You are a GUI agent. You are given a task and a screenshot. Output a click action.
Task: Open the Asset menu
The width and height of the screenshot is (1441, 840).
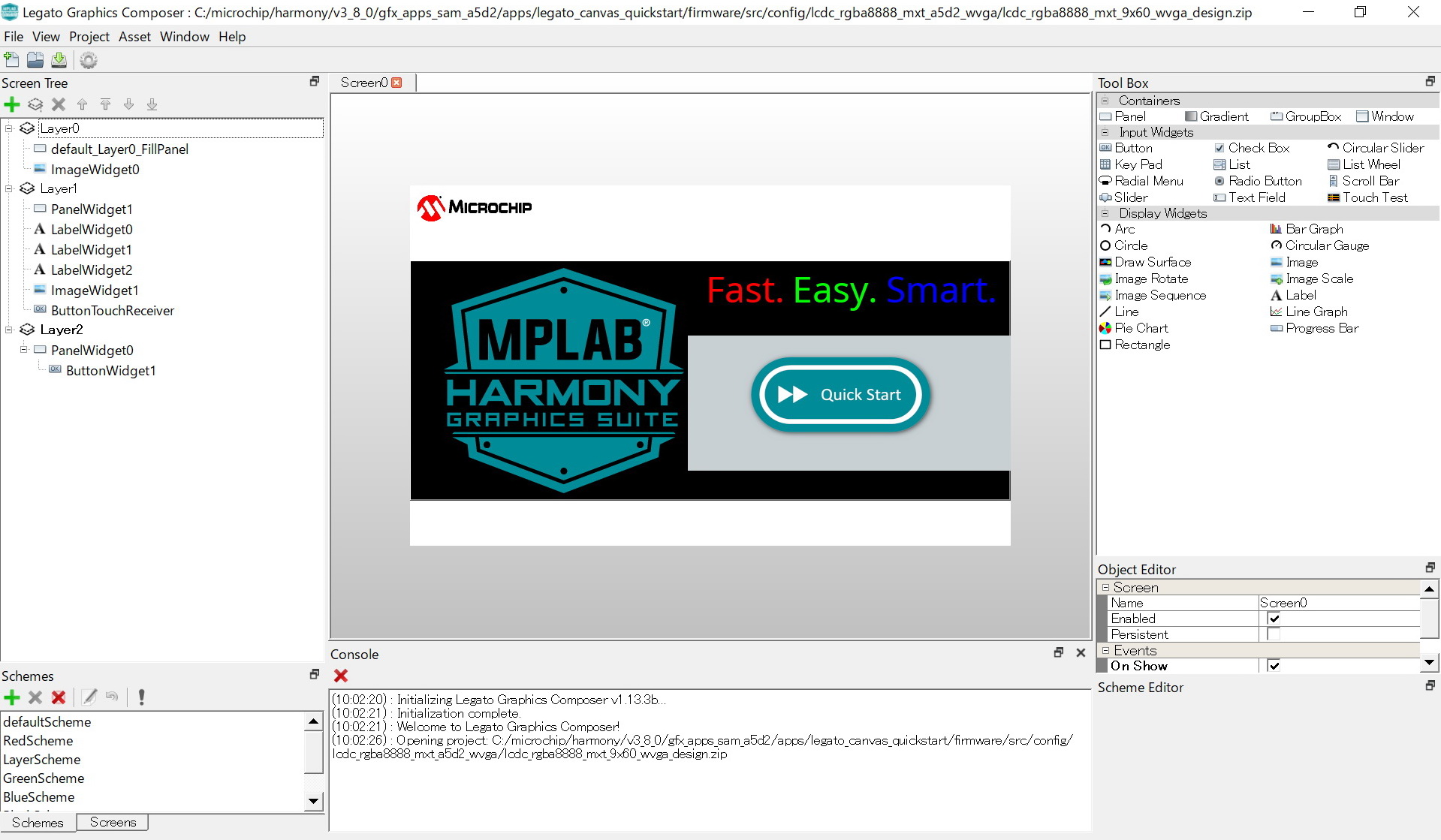click(134, 37)
